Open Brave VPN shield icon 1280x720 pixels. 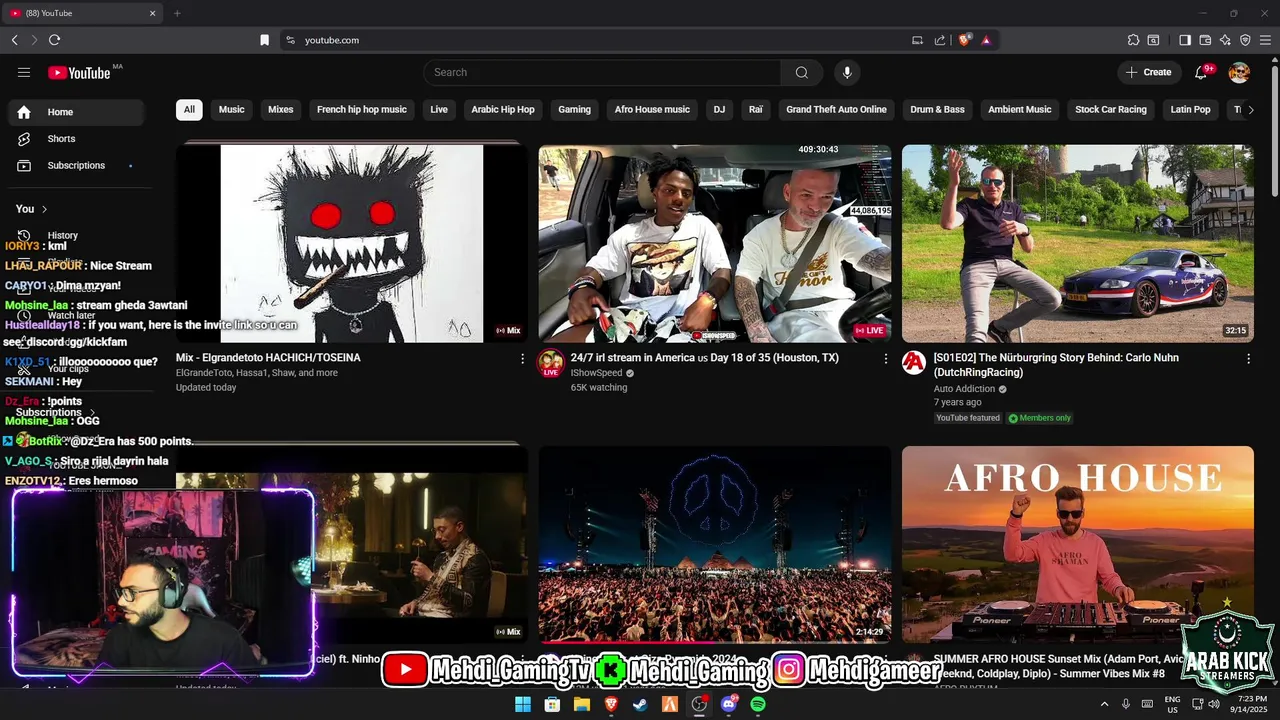1245,40
